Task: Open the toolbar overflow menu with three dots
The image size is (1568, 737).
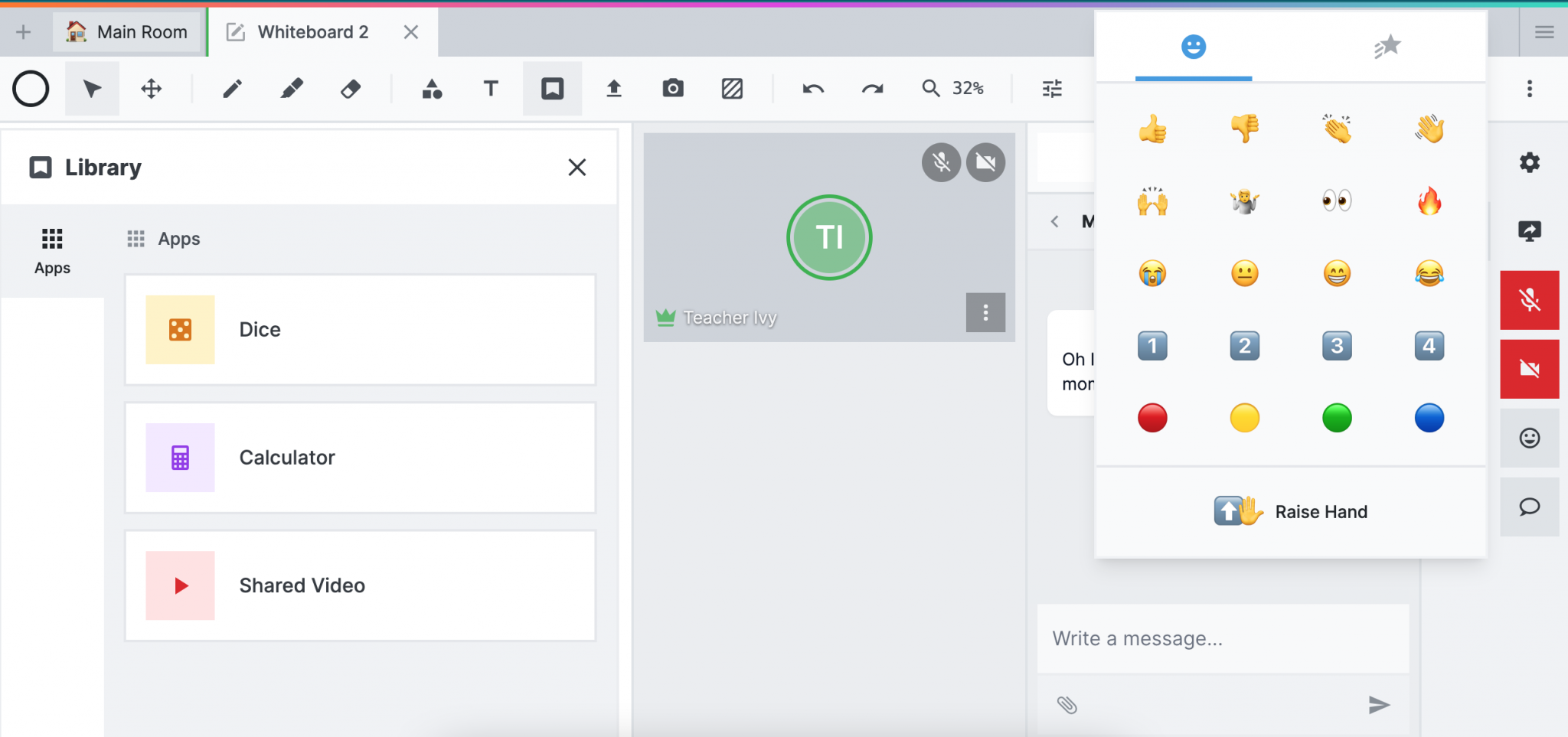Action: tap(1529, 89)
